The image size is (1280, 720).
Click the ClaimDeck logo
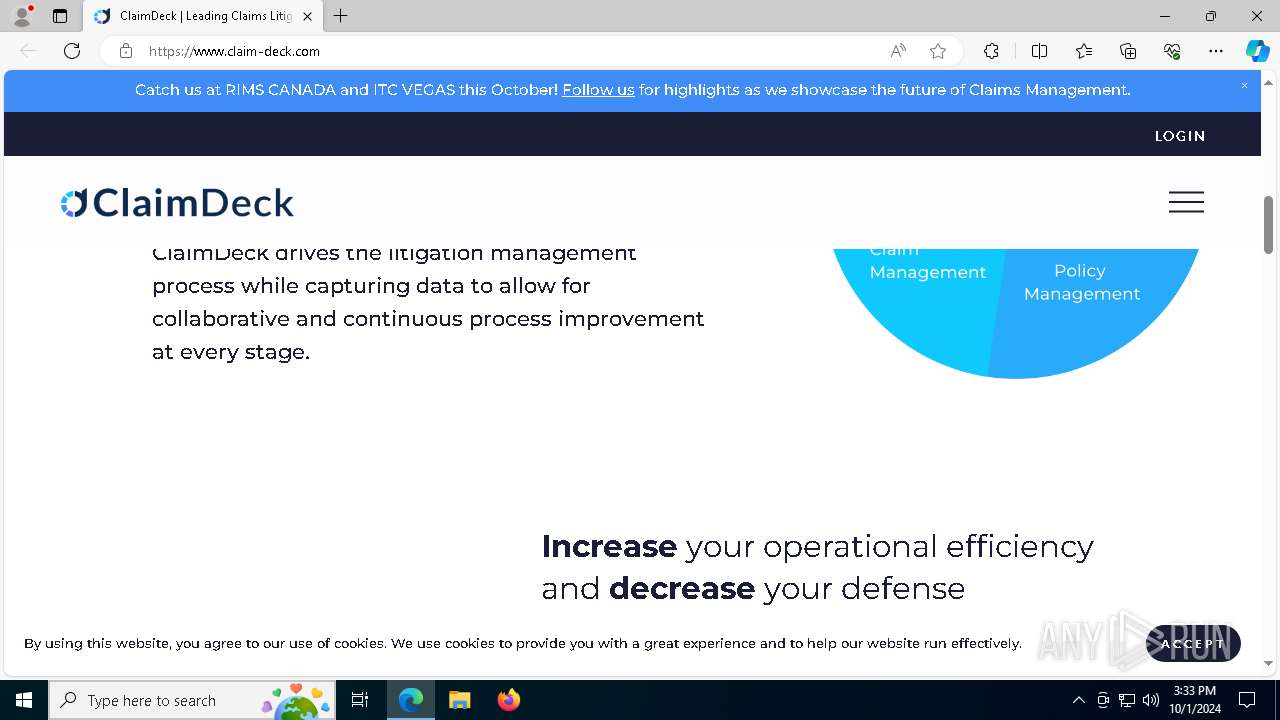pyautogui.click(x=177, y=203)
